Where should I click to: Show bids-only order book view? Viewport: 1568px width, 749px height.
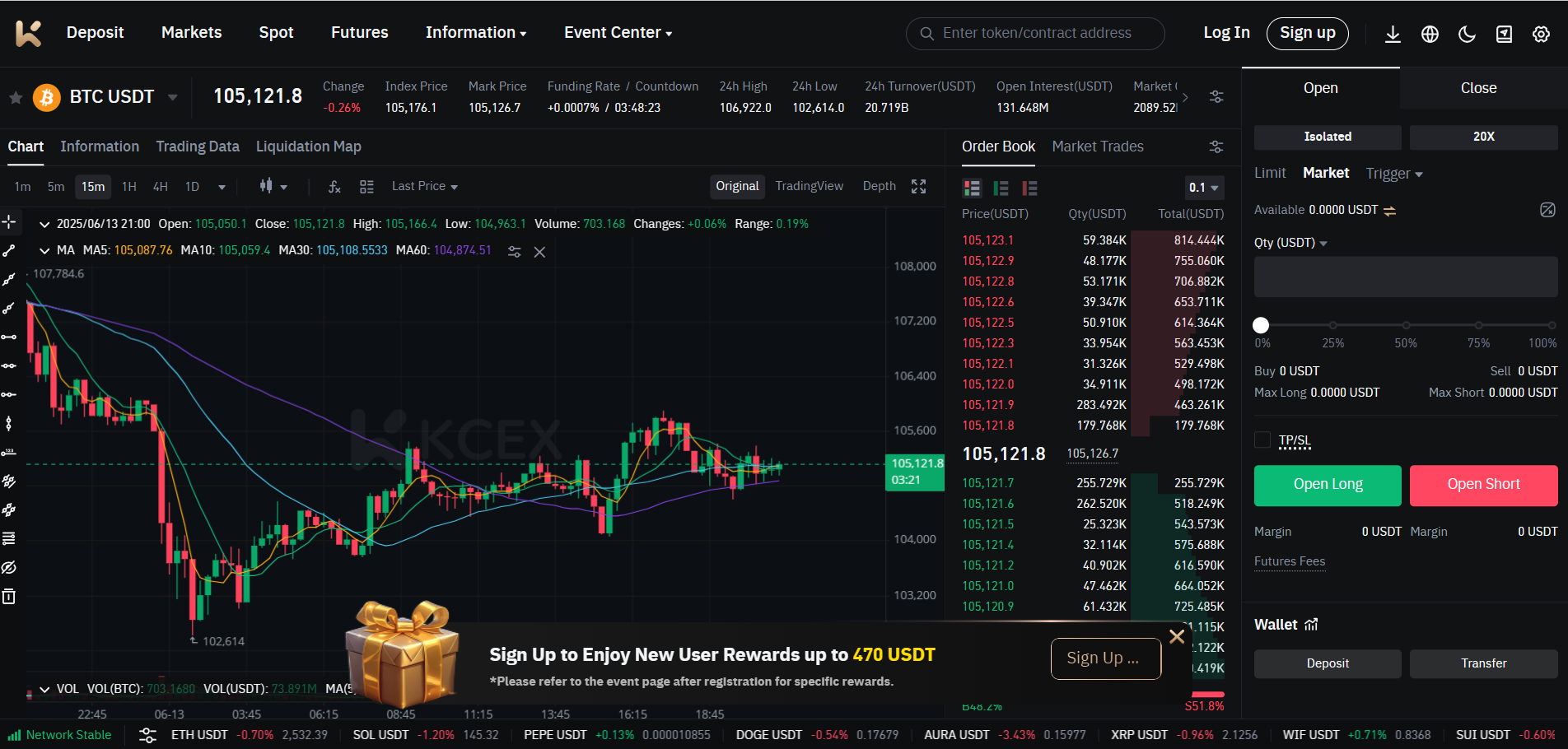click(x=1001, y=188)
